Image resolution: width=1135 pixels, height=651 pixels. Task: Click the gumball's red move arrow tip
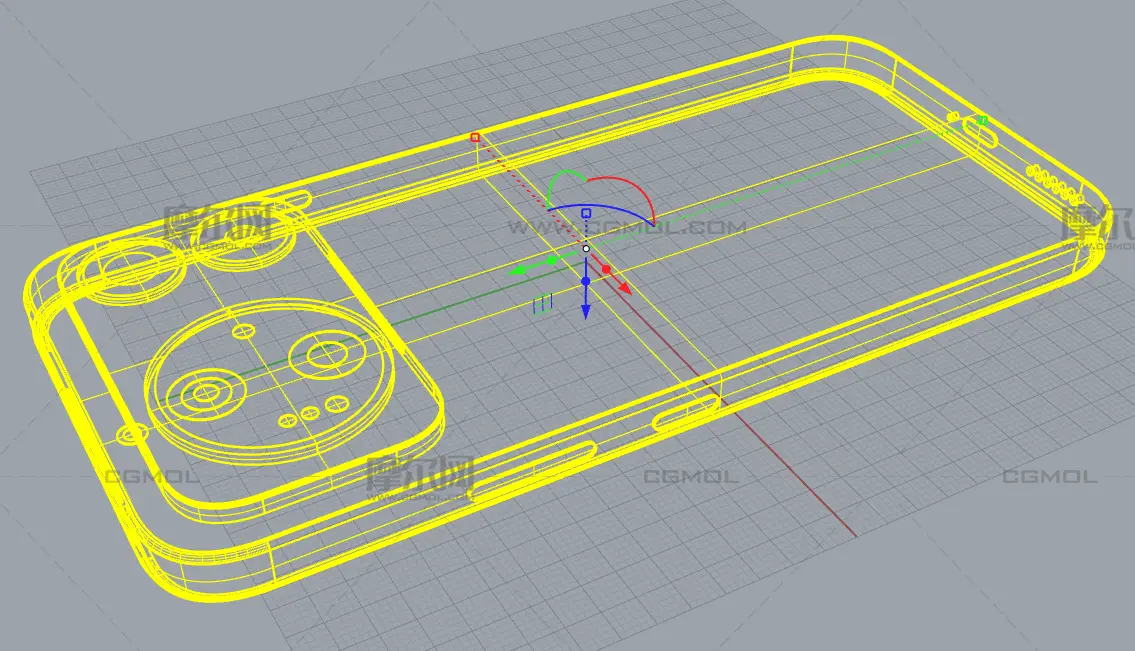(625, 288)
